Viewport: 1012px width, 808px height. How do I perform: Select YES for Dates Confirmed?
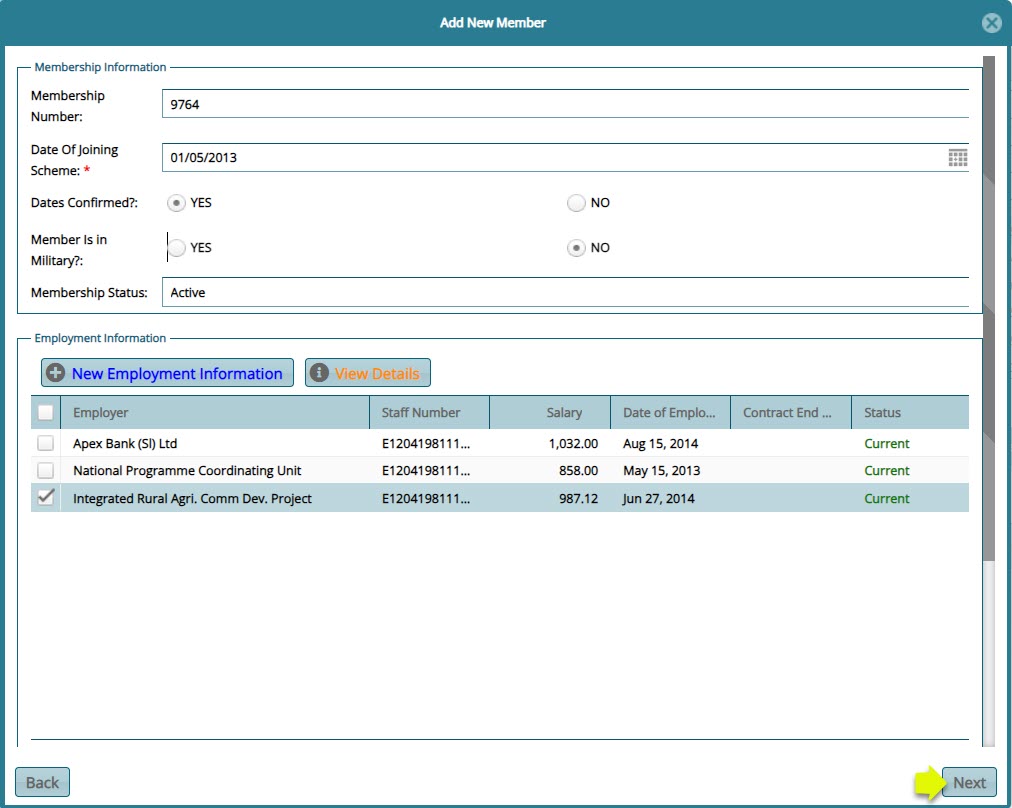[177, 203]
